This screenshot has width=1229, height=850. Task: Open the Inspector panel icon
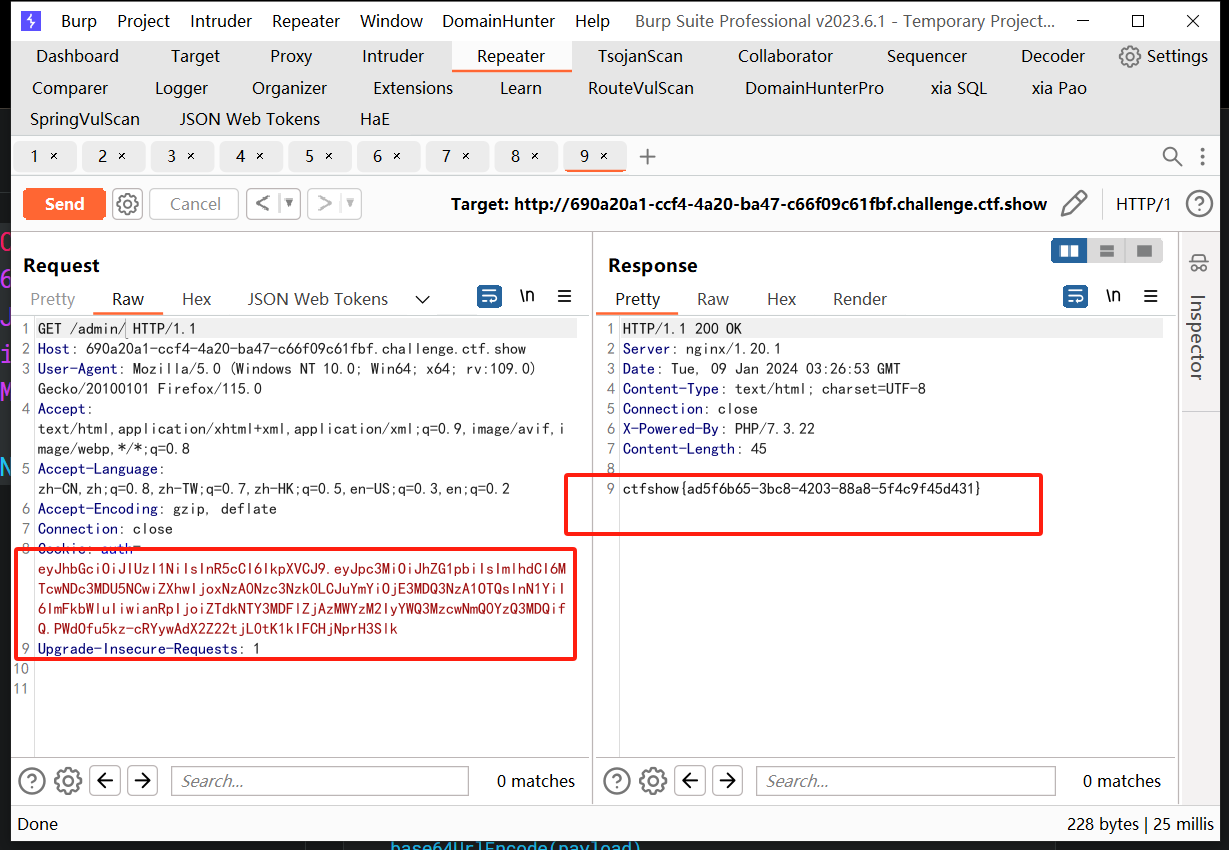click(x=1198, y=264)
